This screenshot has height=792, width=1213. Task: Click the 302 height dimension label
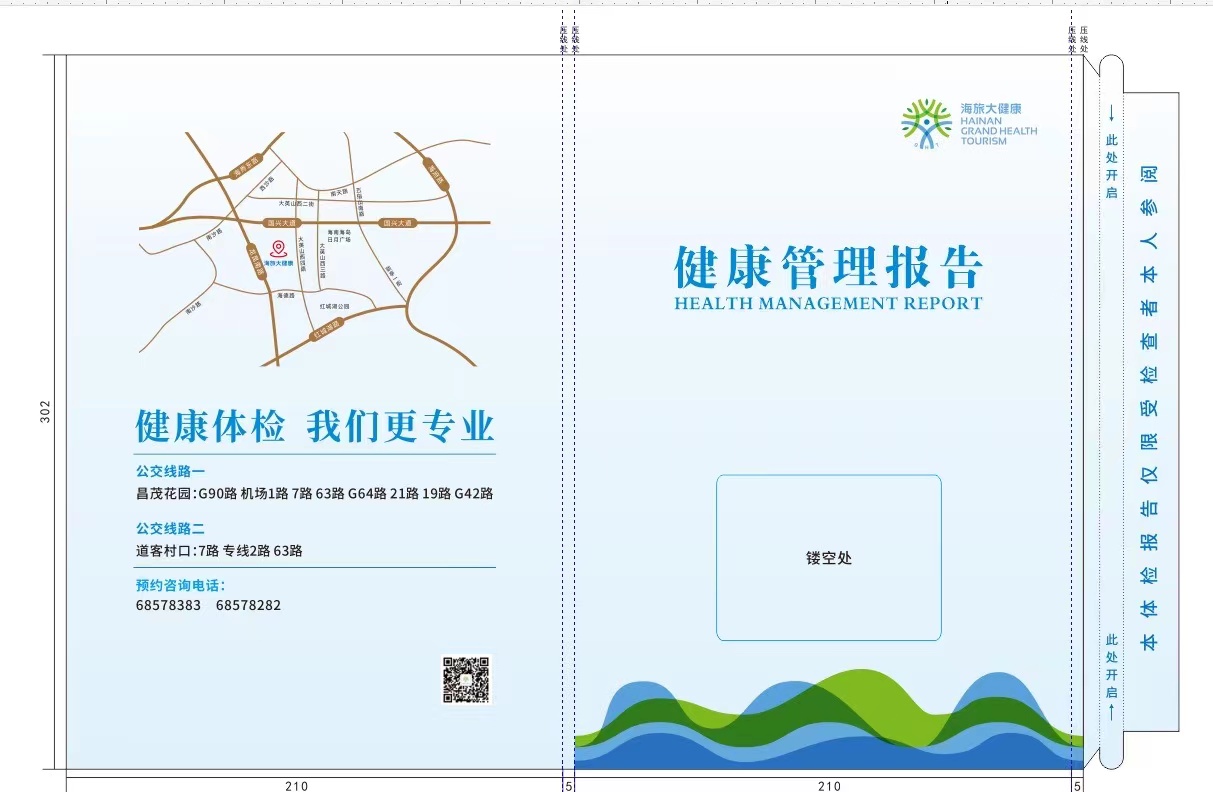[x=45, y=411]
